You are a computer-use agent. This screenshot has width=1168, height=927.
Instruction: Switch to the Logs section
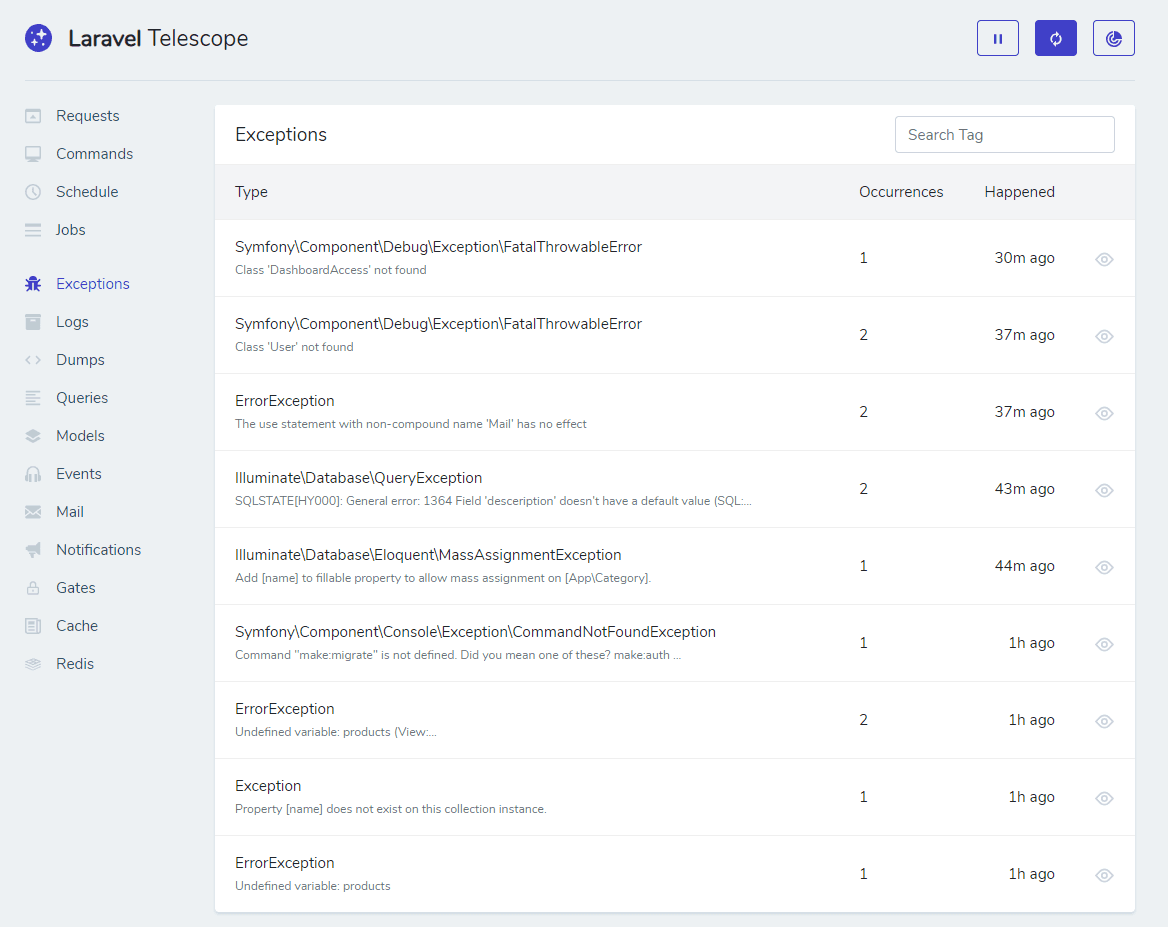click(71, 321)
